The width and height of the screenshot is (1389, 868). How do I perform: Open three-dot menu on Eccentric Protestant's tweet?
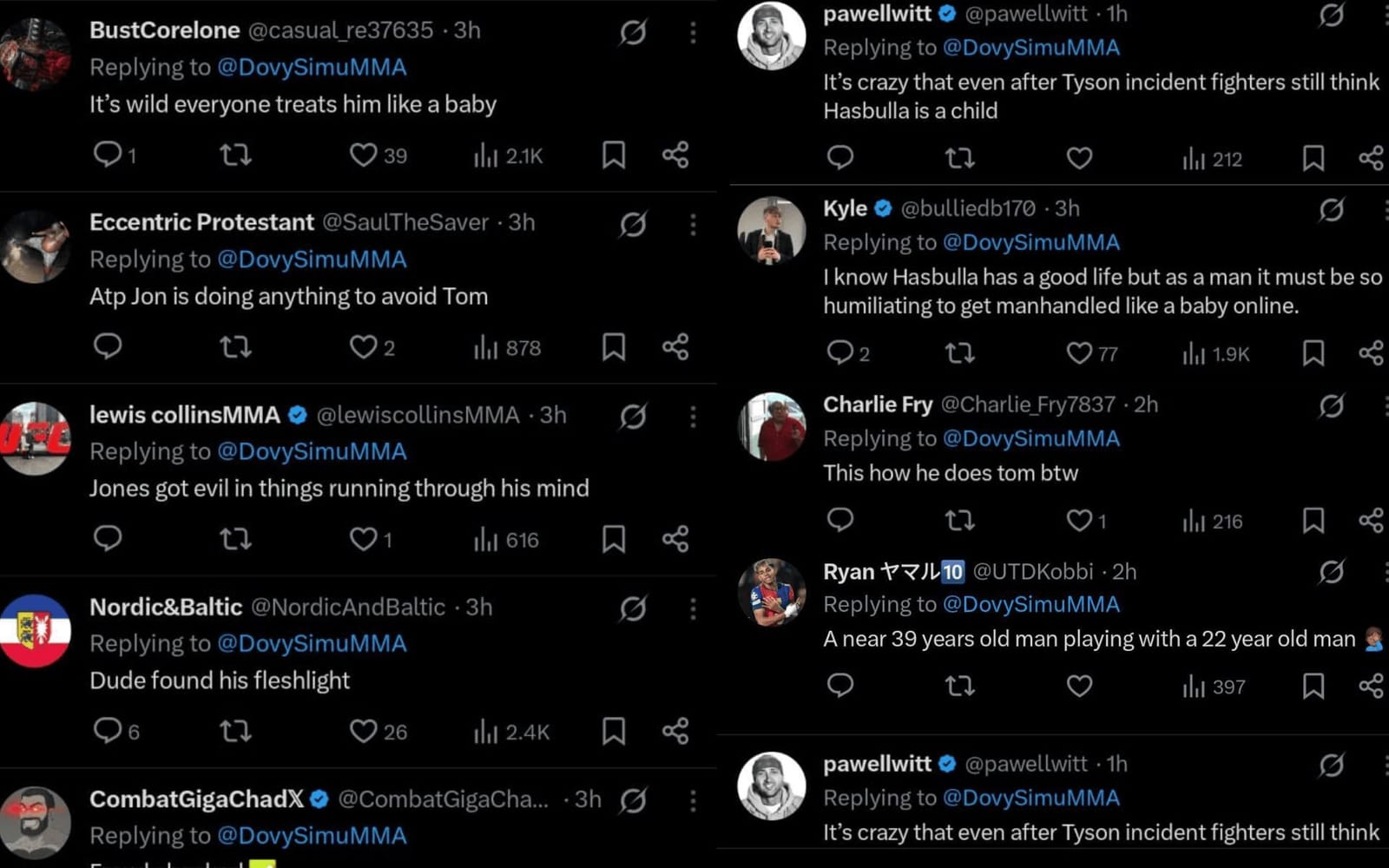(693, 225)
